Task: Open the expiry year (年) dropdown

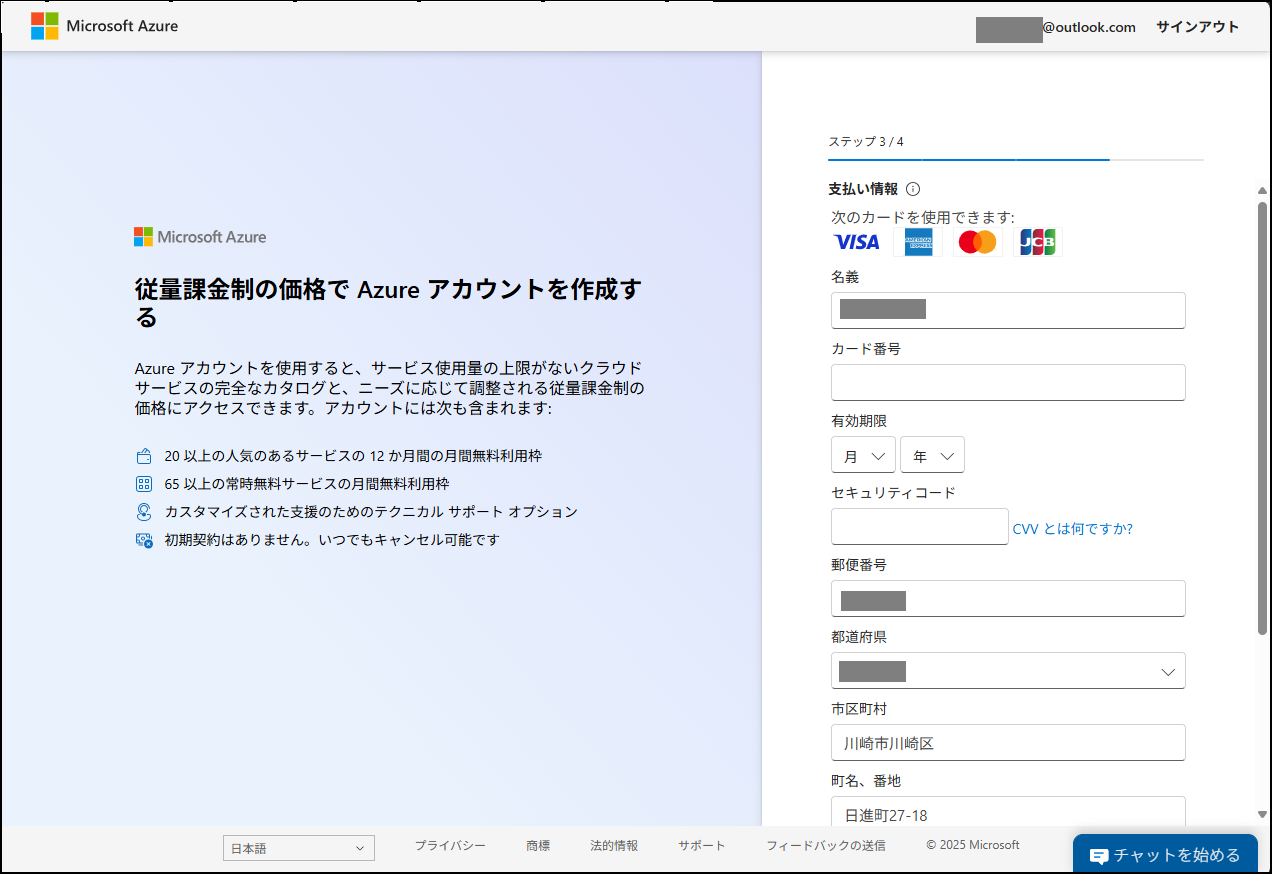Action: [932, 455]
